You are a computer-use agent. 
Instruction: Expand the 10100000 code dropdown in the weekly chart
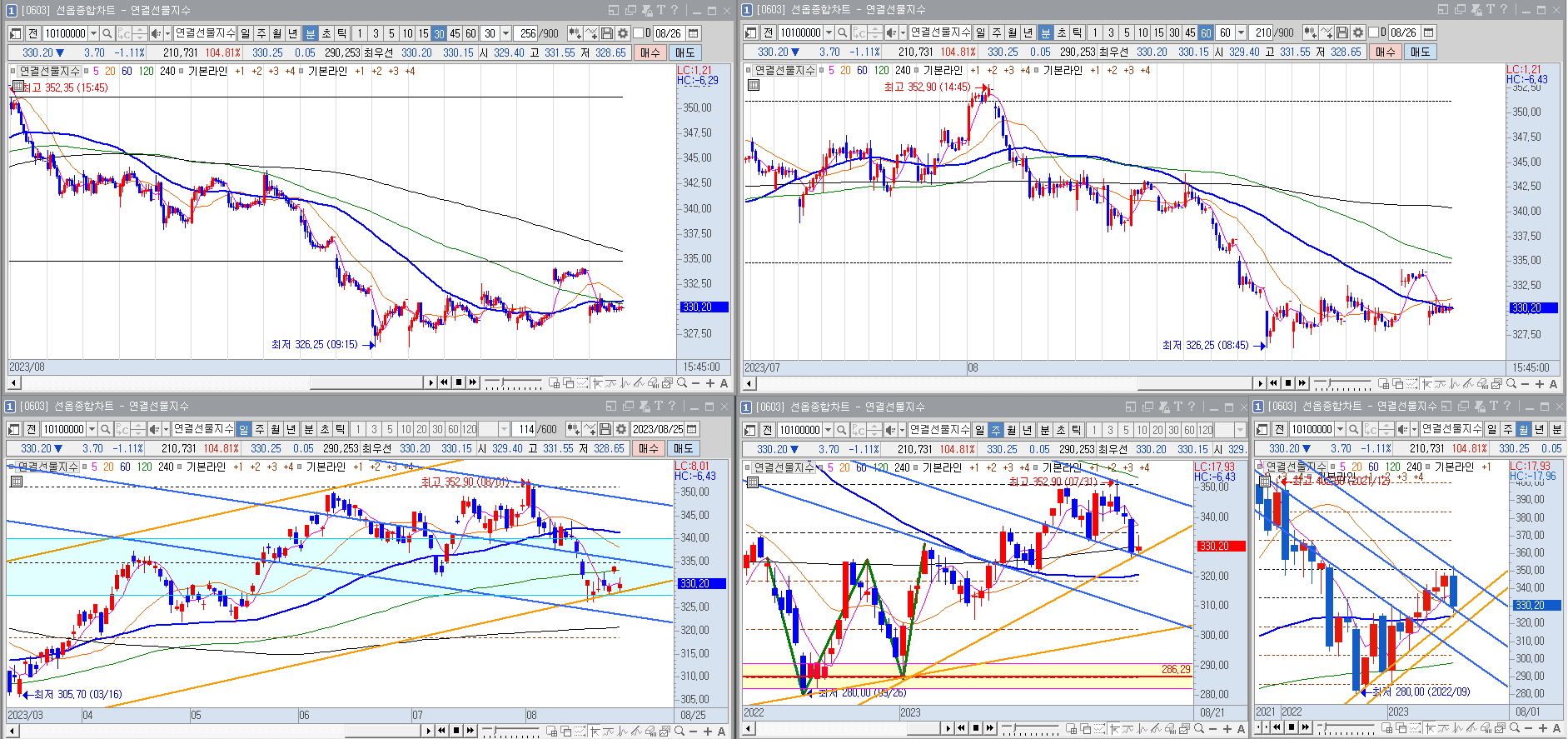pyautogui.click(x=828, y=430)
